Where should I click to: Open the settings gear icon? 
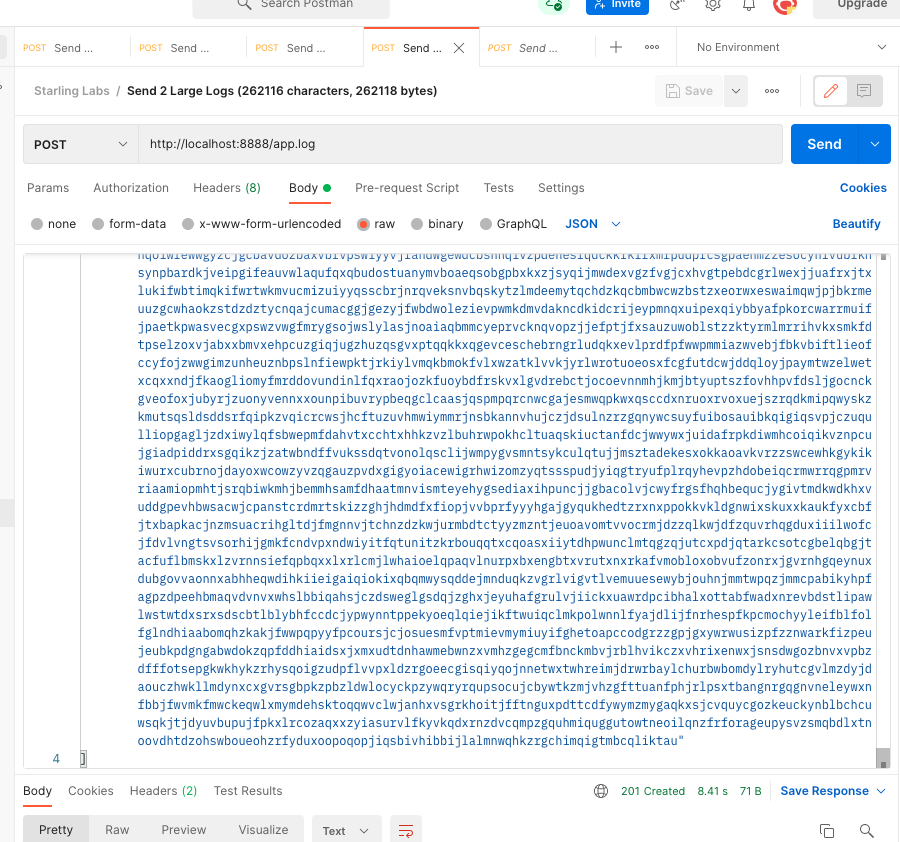[x=713, y=5]
